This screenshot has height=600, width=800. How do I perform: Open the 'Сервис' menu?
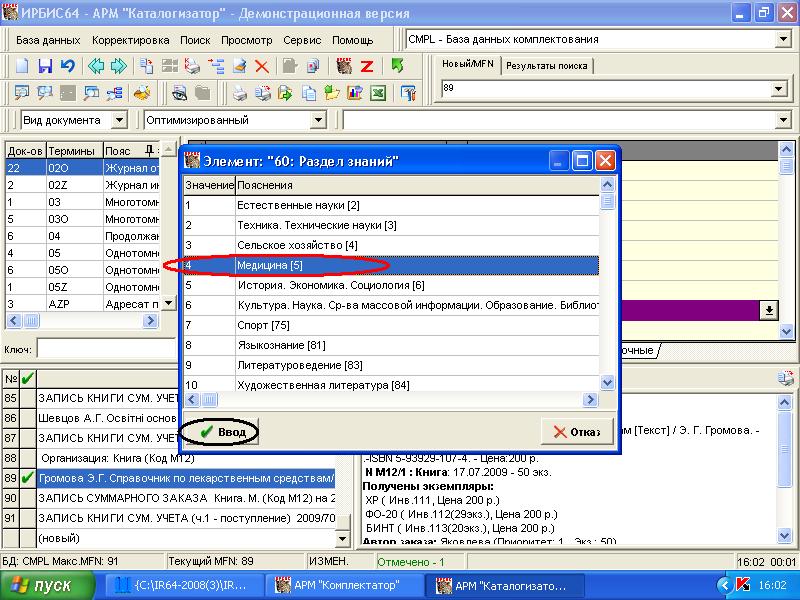(x=302, y=40)
